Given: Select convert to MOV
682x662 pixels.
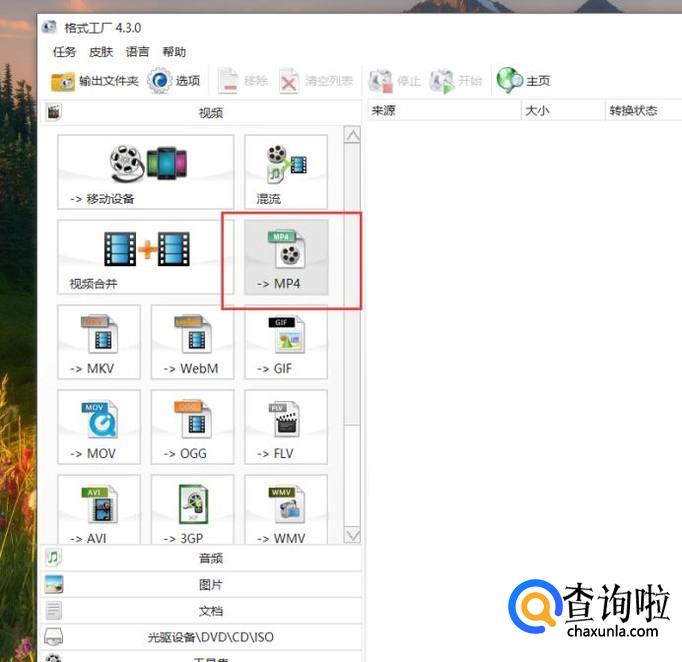Looking at the screenshot, I should [99, 427].
